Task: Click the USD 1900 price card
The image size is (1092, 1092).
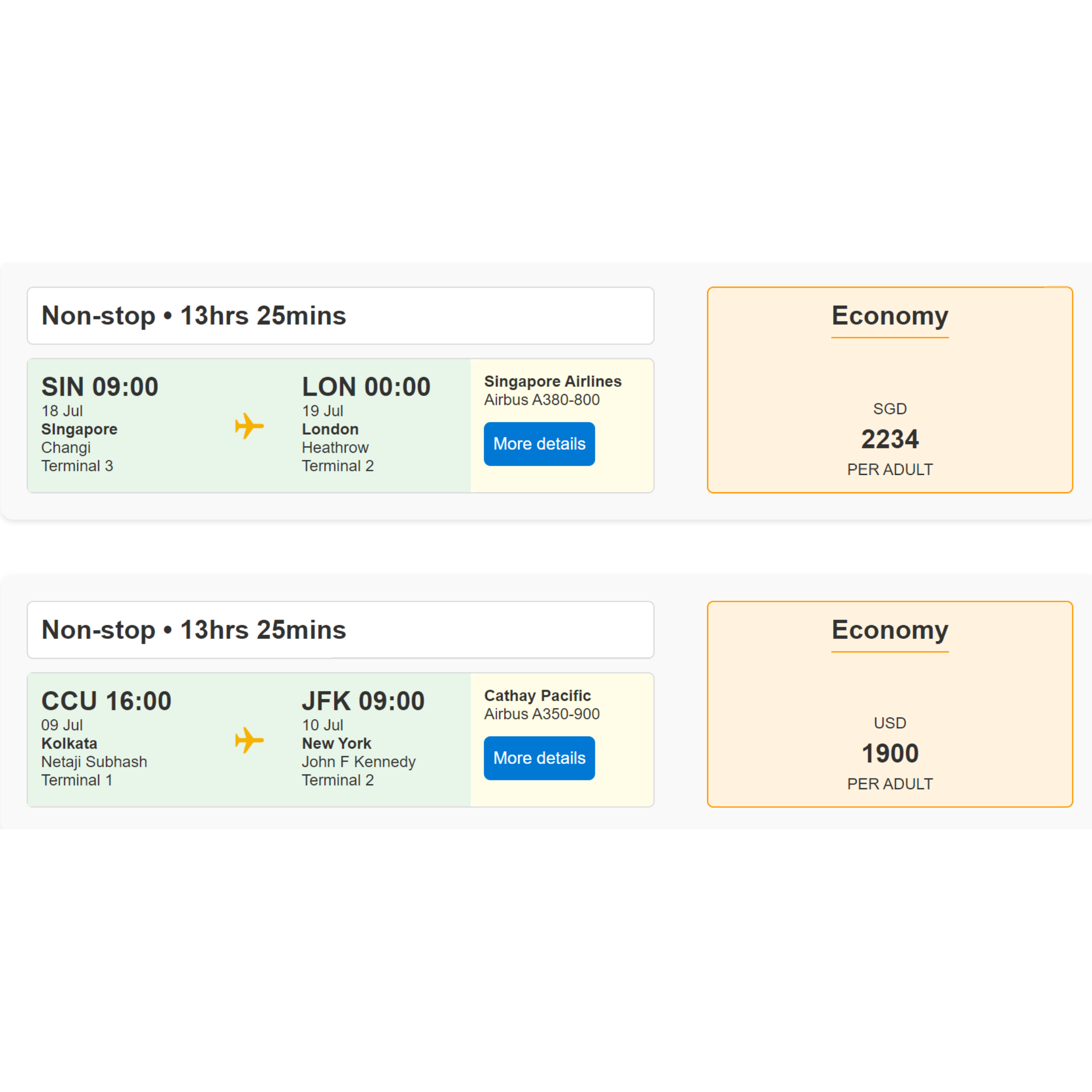Action: [x=890, y=753]
